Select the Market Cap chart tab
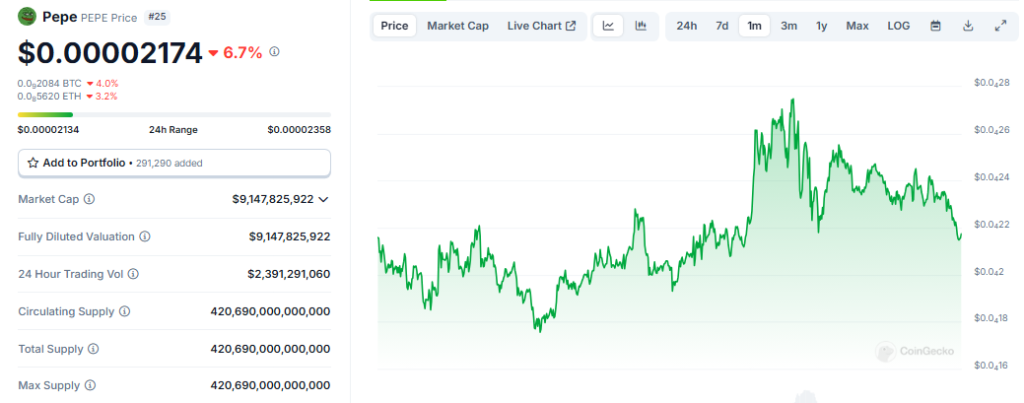The width and height of the screenshot is (1024, 403). tap(458, 26)
